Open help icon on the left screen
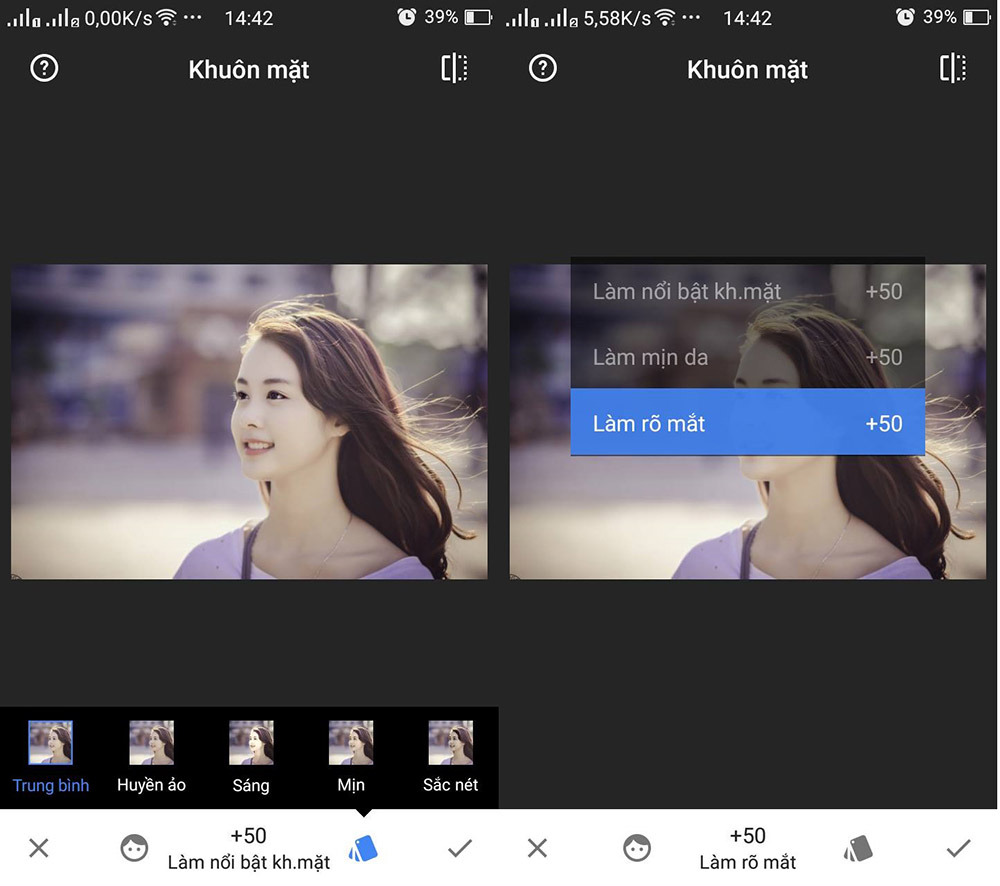Viewport: 1000px width, 886px height. coord(45,69)
